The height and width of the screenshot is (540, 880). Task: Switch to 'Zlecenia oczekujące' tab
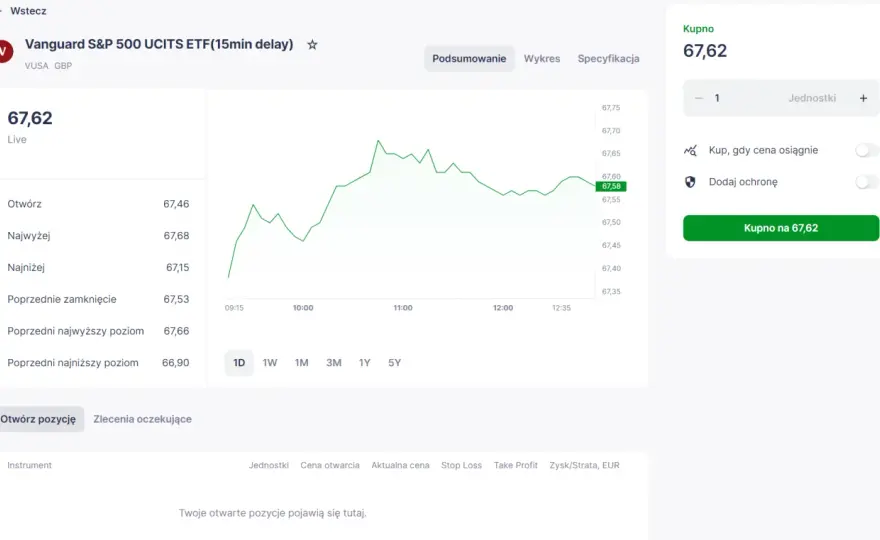pyautogui.click(x=143, y=419)
